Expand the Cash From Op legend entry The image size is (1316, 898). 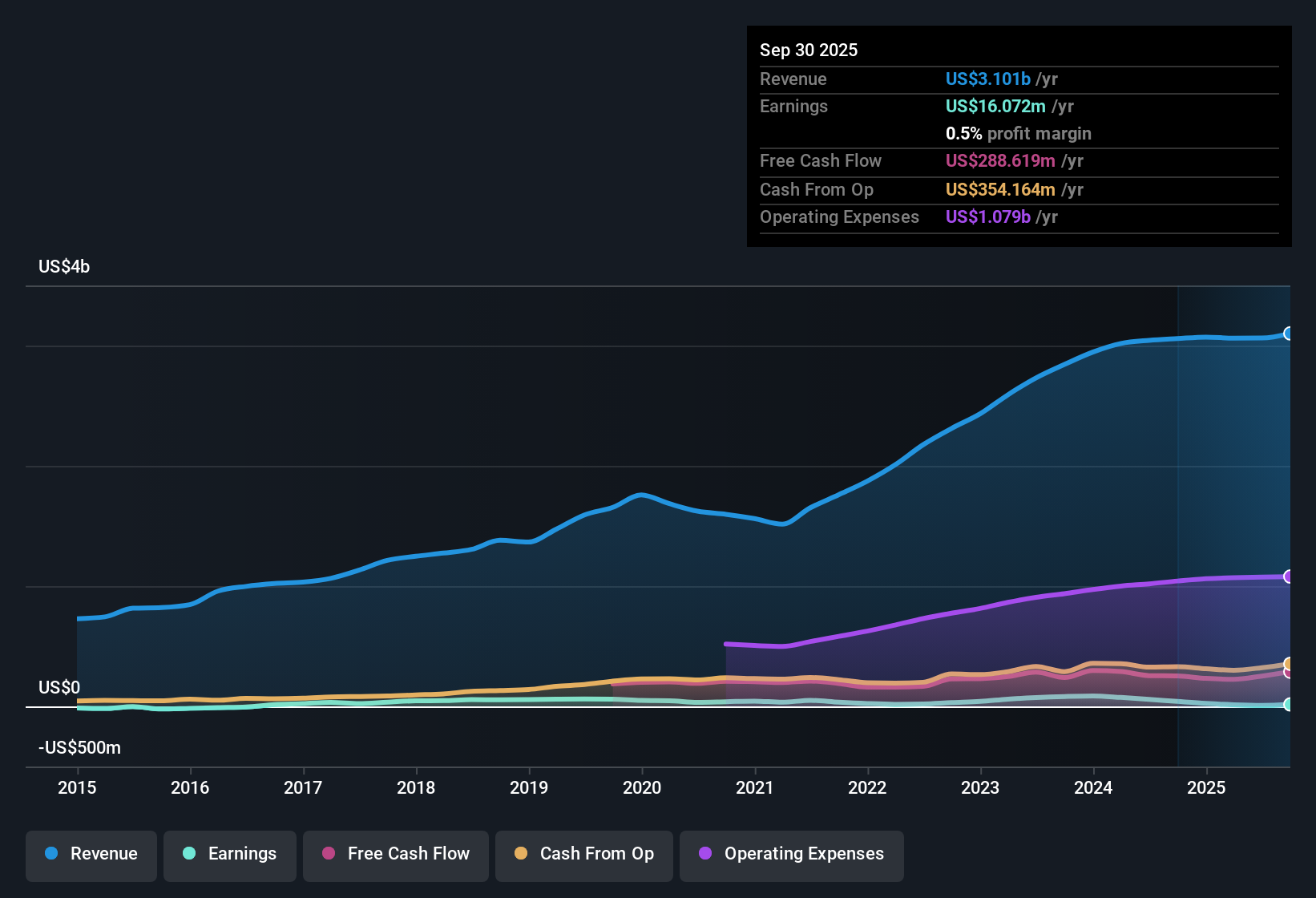point(583,854)
